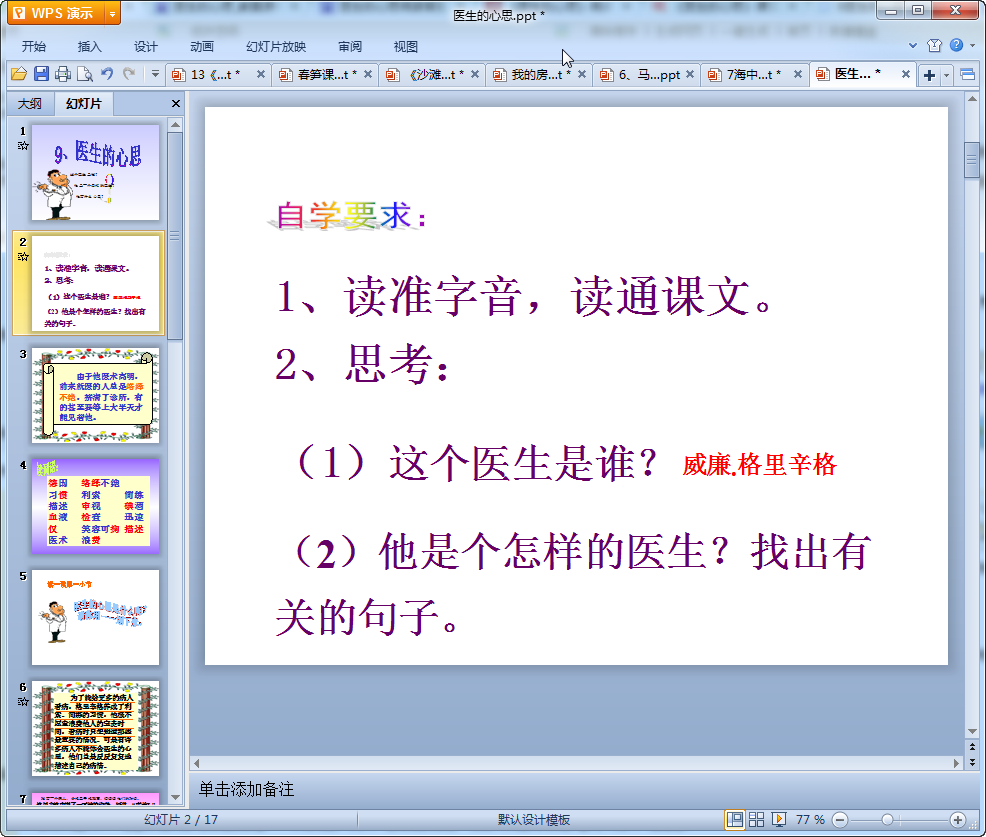Open the 开始 ribbon tab

point(33,47)
